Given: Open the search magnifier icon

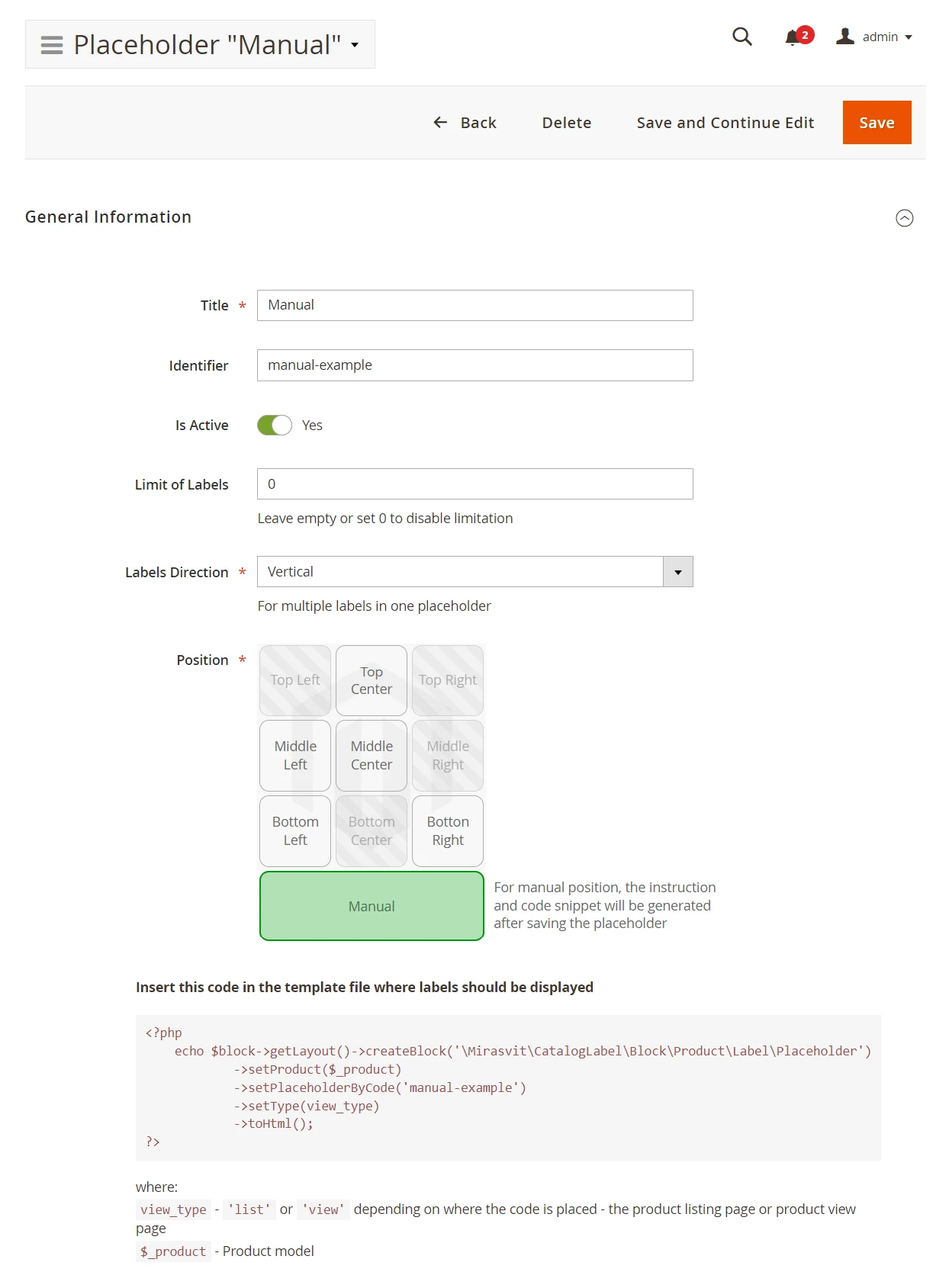Looking at the screenshot, I should click(742, 37).
